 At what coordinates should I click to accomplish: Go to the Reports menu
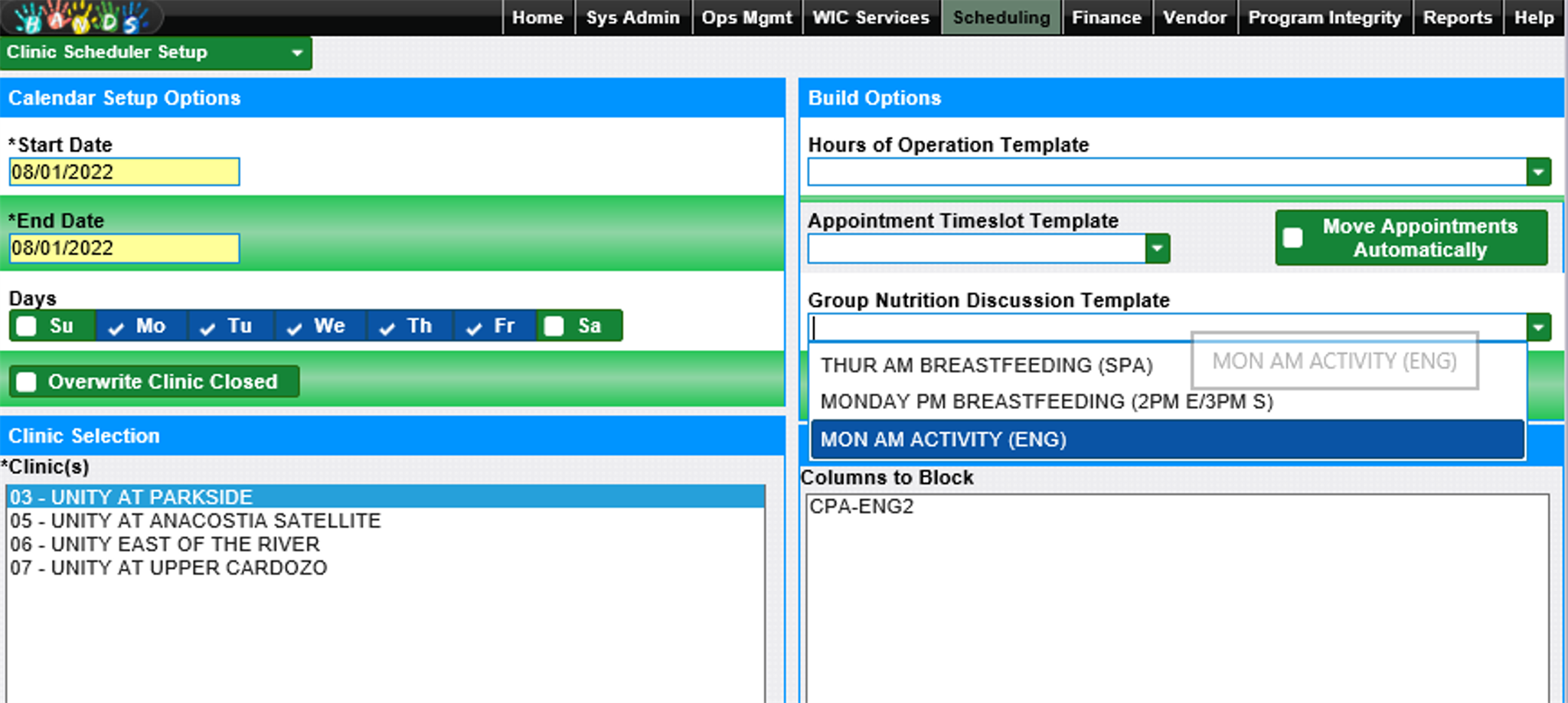point(1457,18)
